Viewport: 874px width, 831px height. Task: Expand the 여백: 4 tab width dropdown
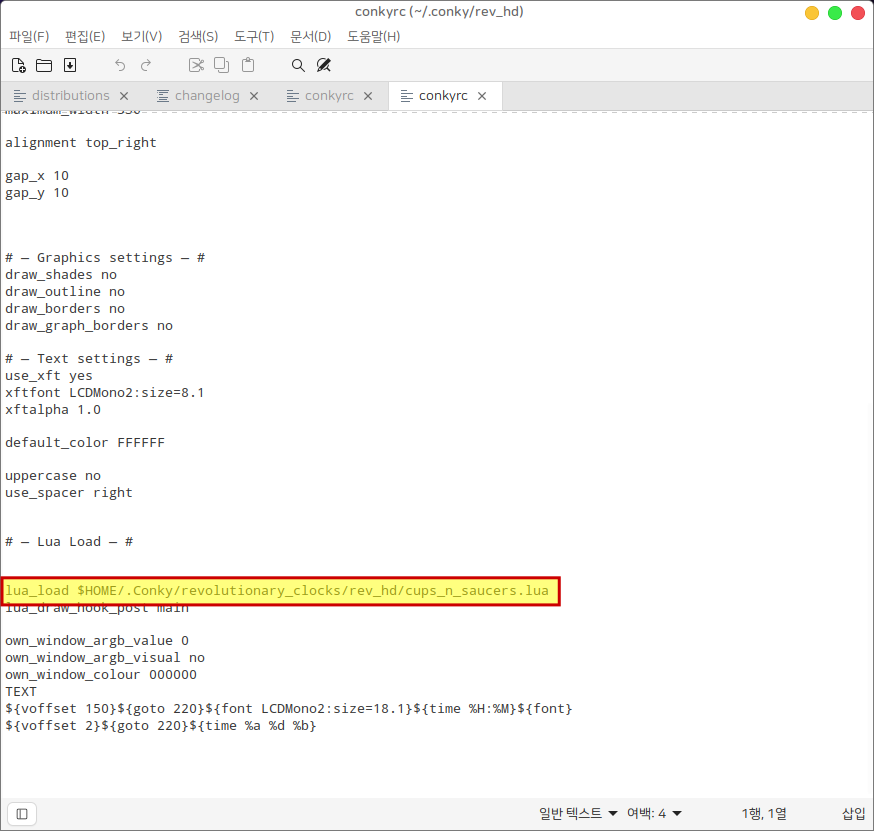[x=654, y=813]
